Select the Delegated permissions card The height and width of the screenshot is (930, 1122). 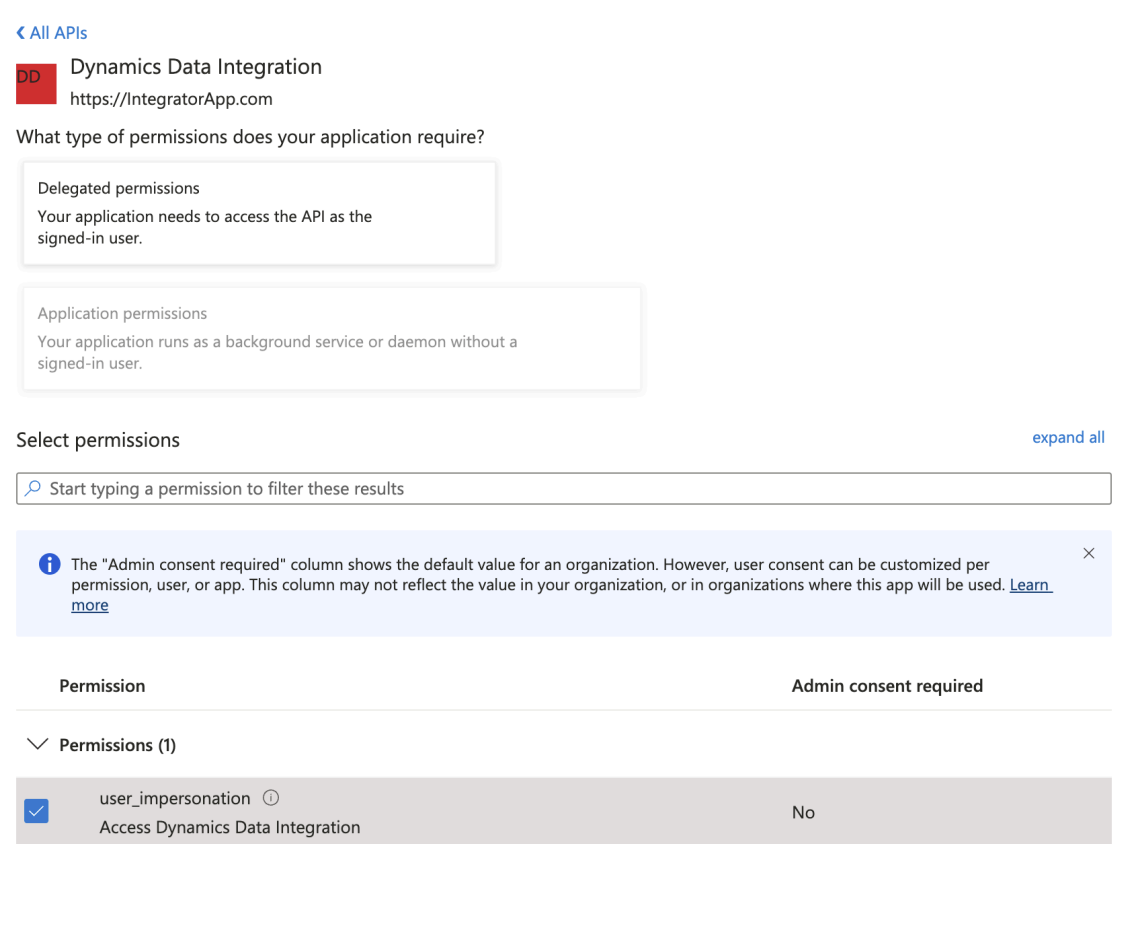[259, 213]
